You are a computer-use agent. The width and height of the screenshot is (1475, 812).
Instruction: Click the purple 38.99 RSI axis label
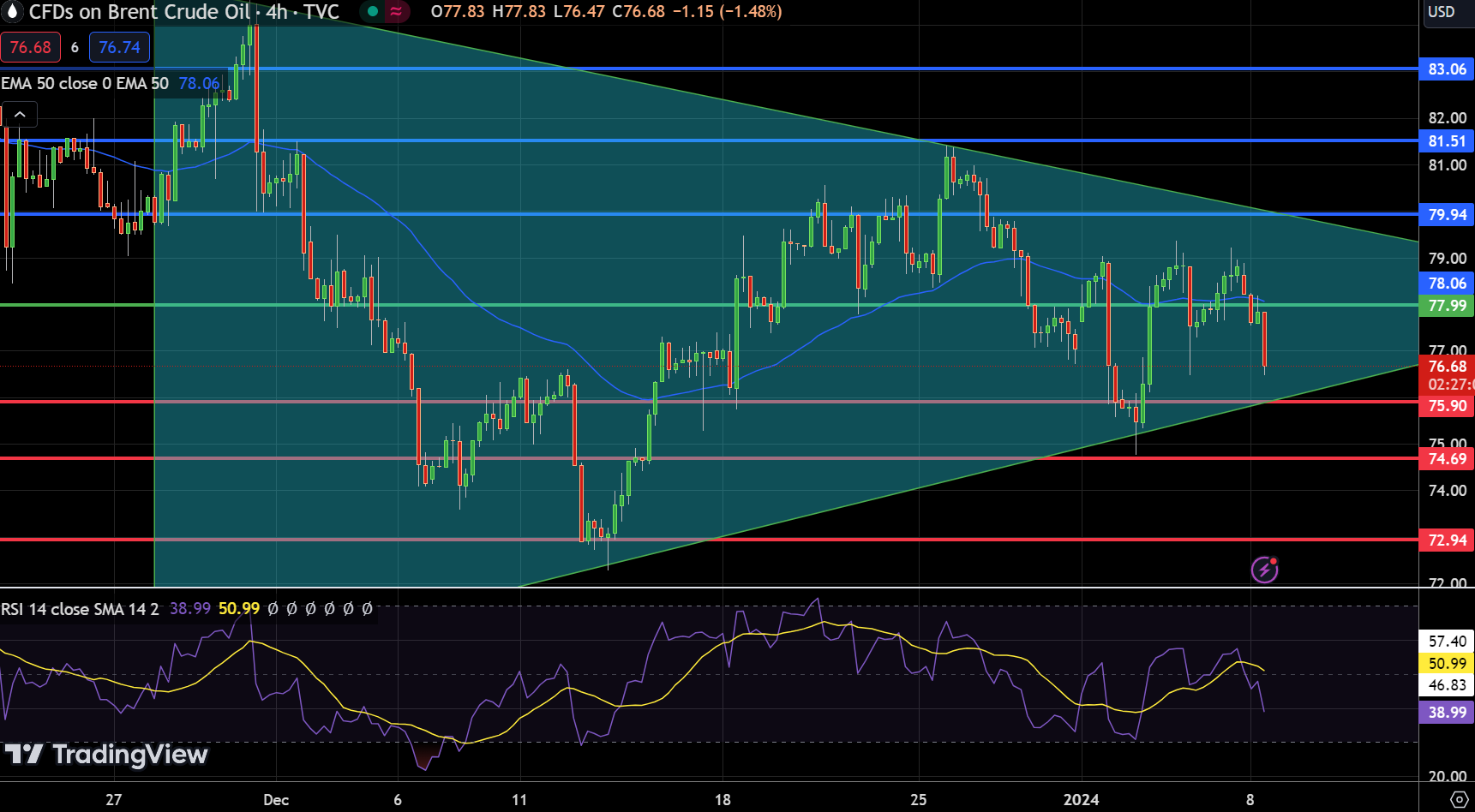[x=1447, y=713]
